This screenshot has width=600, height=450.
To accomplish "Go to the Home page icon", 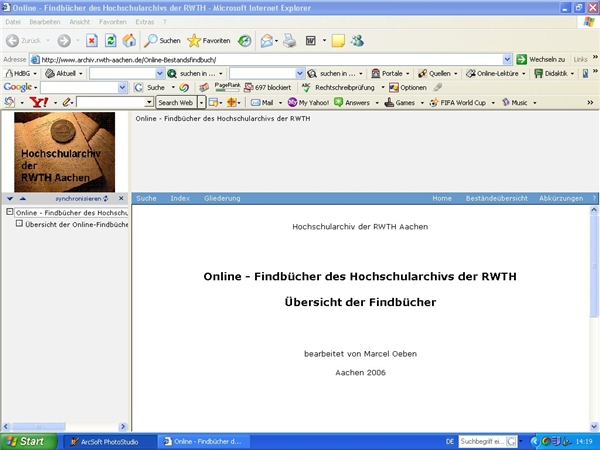I will point(129,41).
